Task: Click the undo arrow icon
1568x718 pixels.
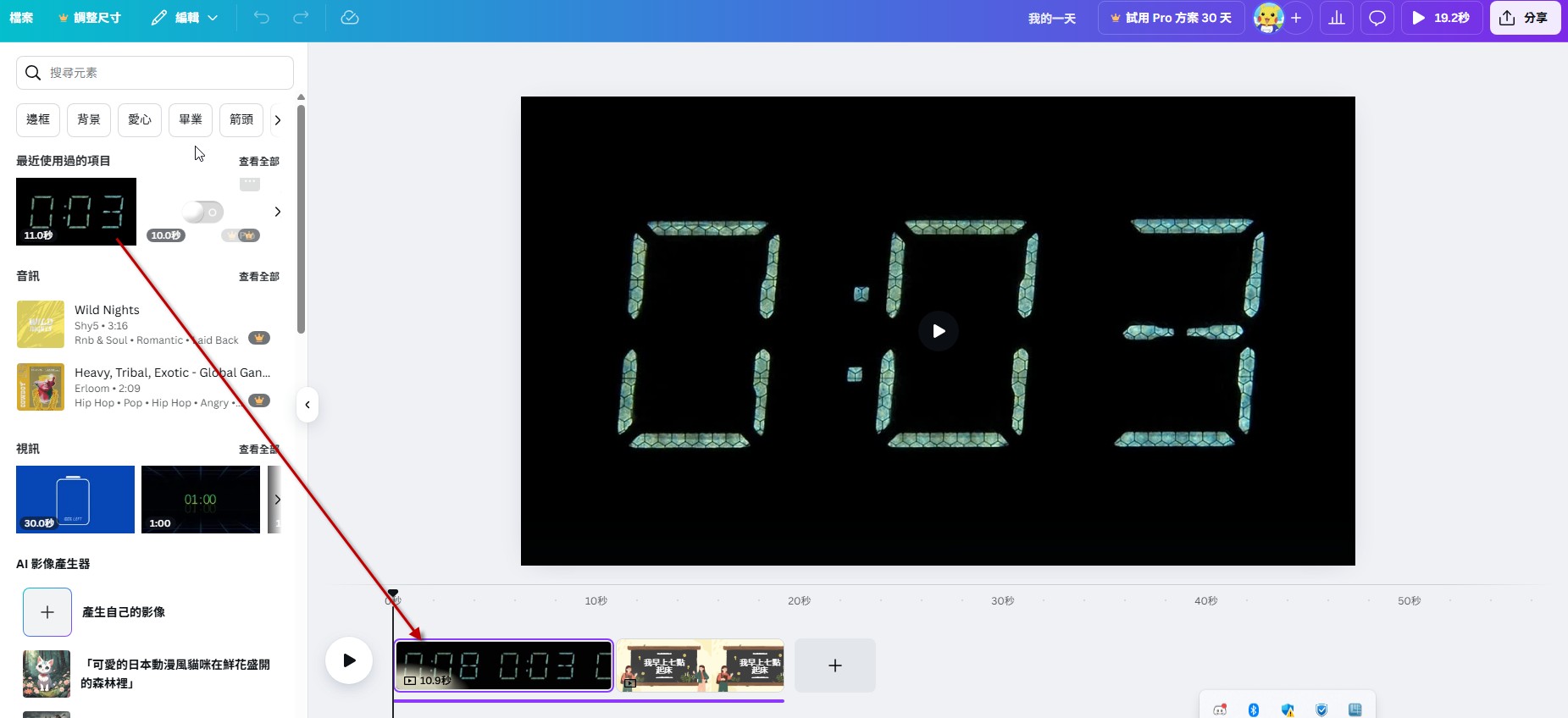Action: [x=261, y=18]
